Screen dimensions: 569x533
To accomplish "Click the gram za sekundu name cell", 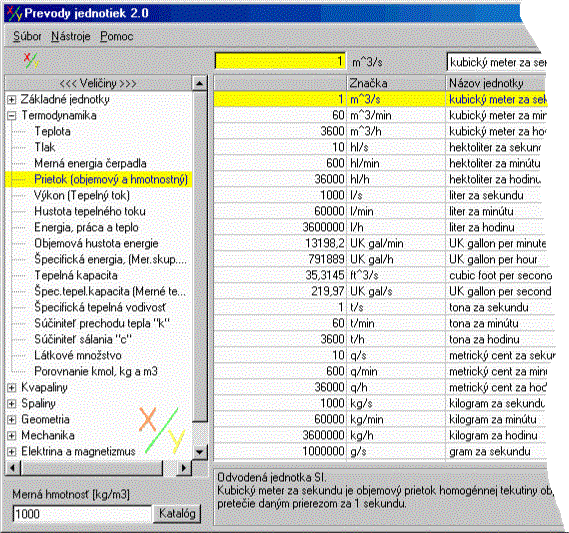I will (496, 451).
